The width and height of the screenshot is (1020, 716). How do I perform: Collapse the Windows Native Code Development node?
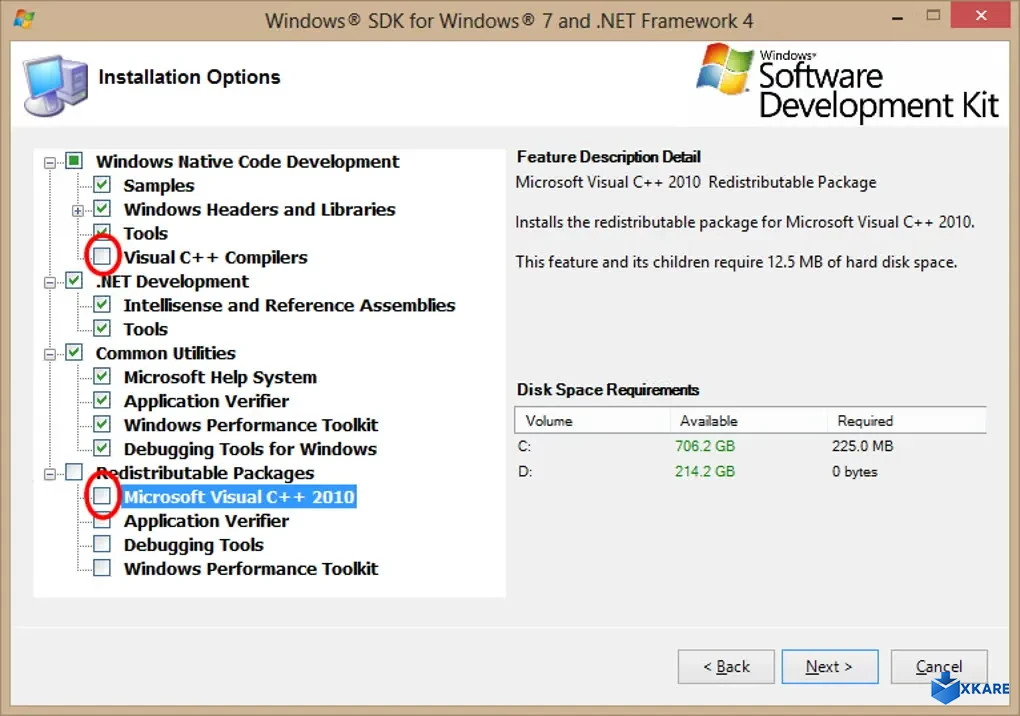tap(49, 162)
